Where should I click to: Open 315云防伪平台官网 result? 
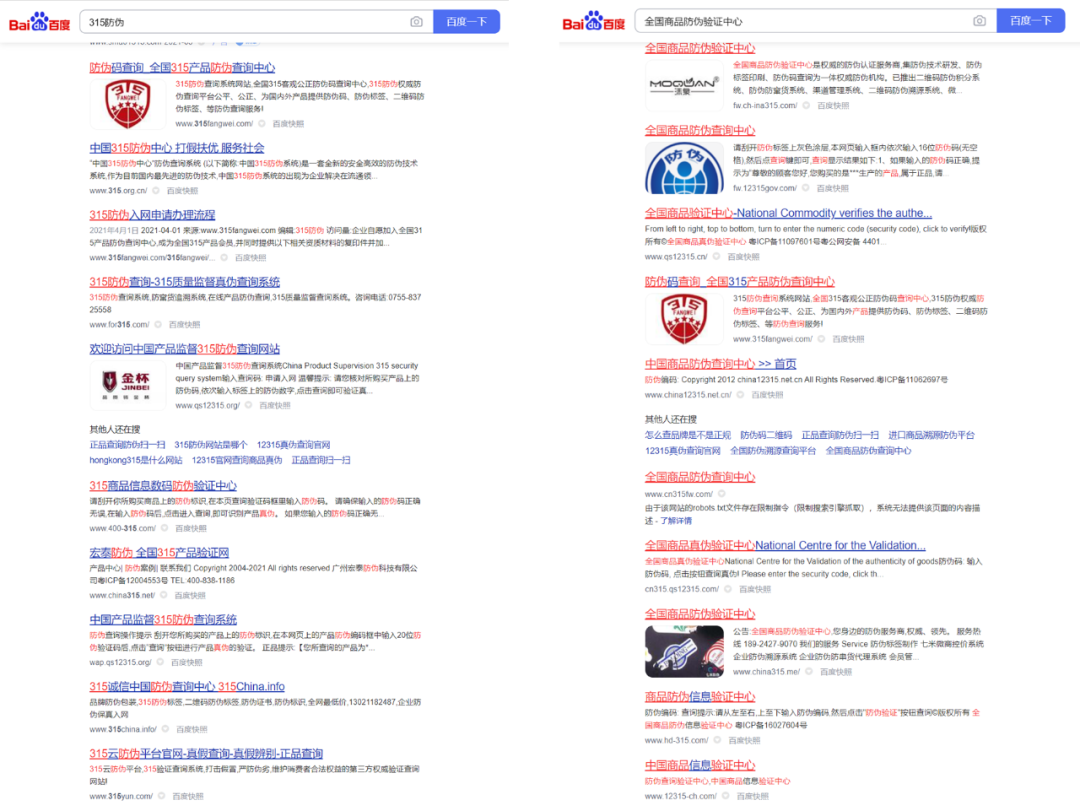click(x=206, y=754)
